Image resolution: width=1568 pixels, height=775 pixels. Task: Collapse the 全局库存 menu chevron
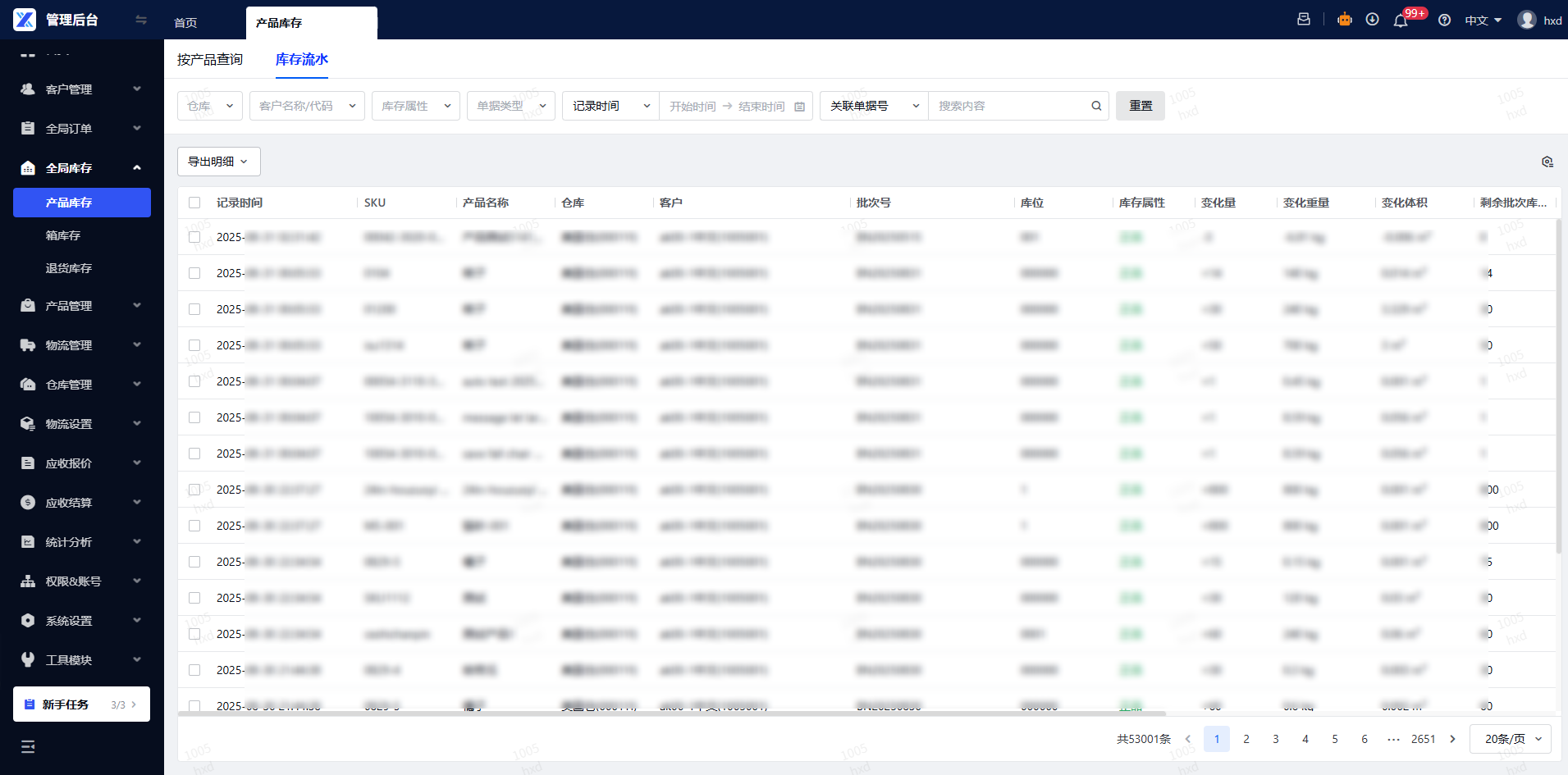coord(137,167)
